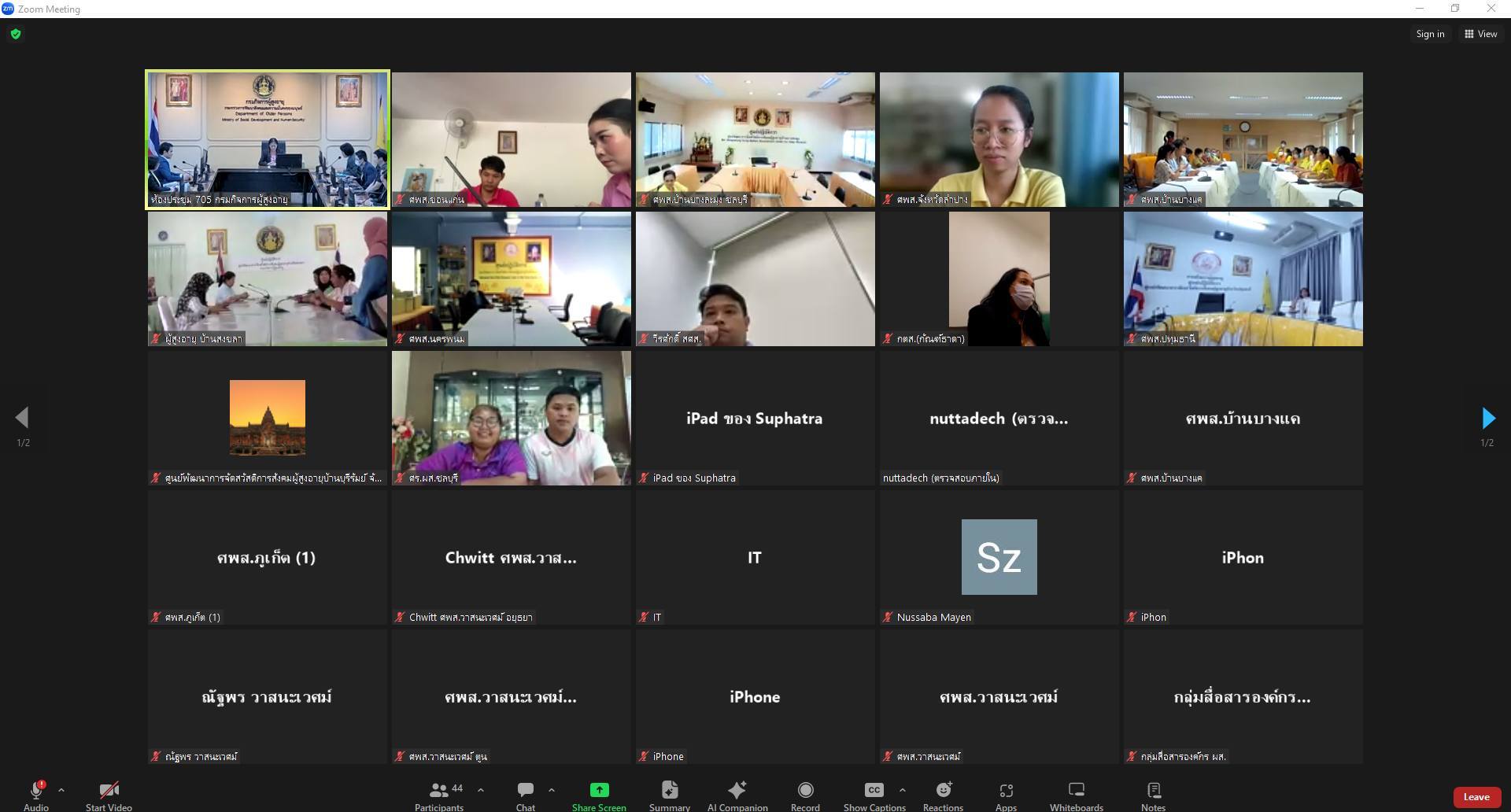Go to next page of participants
The height and width of the screenshot is (812, 1511).
point(1487,418)
